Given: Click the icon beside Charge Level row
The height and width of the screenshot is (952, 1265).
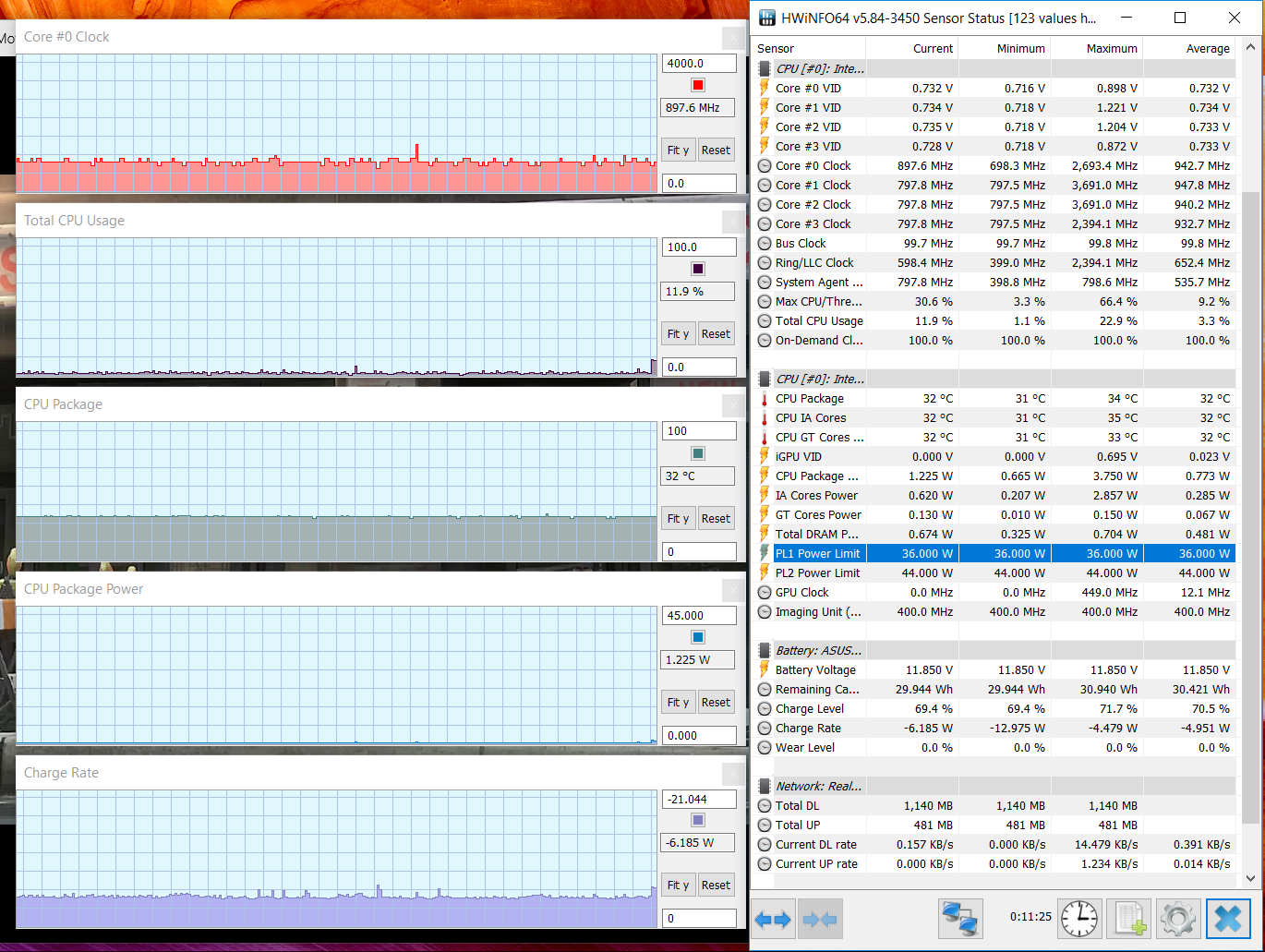Looking at the screenshot, I should pos(765,709).
